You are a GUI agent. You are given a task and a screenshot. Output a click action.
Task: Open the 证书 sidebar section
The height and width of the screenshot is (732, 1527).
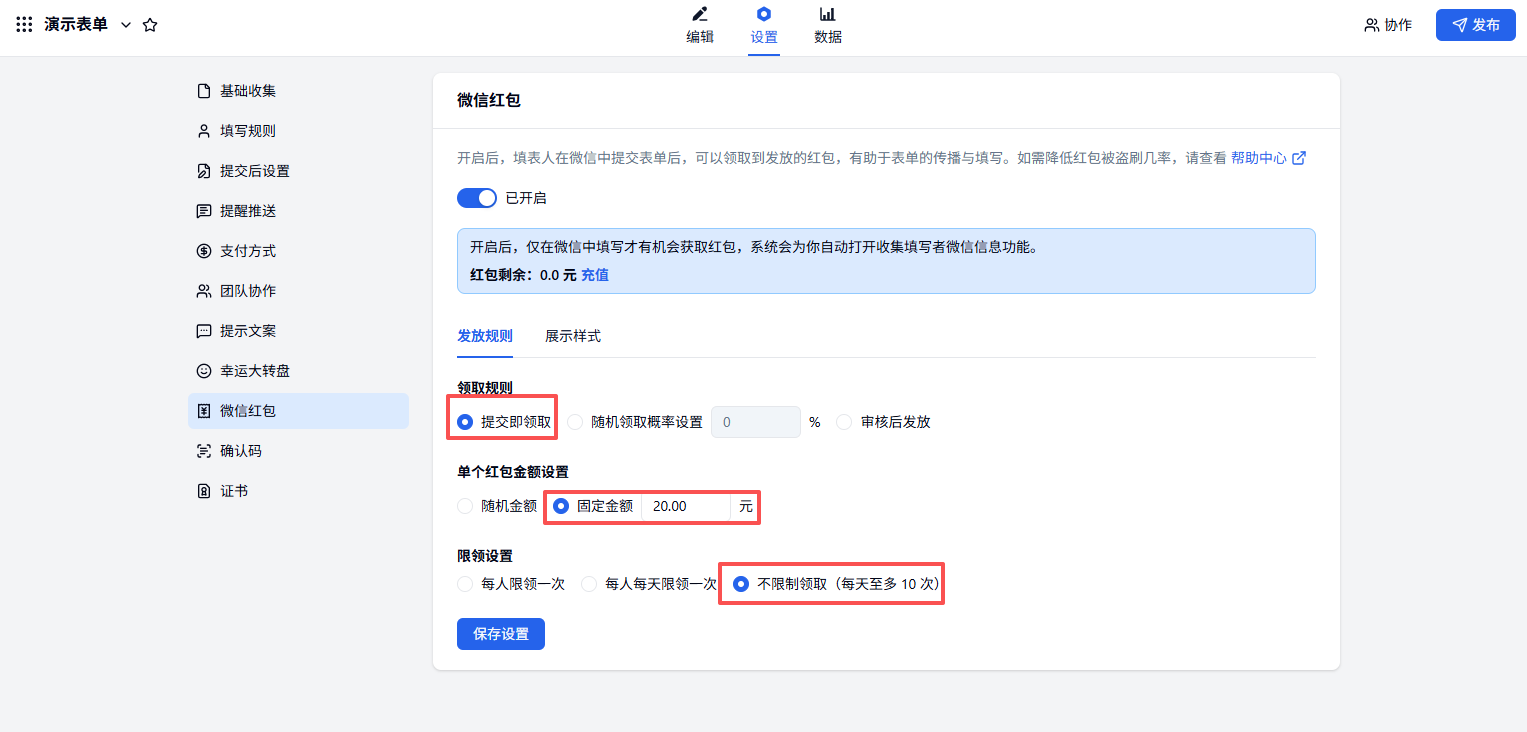234,491
